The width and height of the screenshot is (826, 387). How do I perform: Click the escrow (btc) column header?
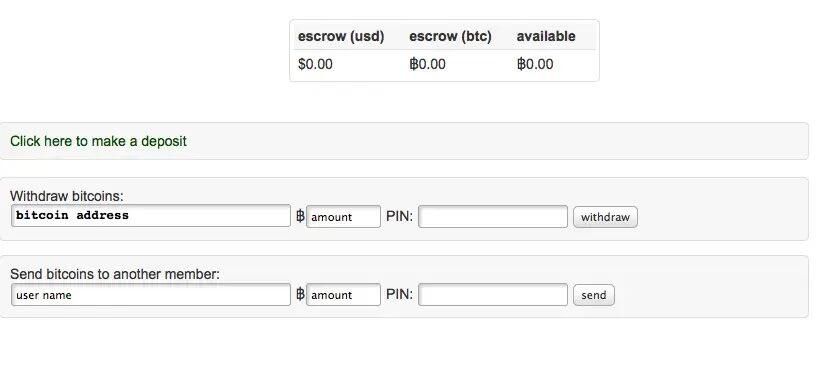coord(450,36)
